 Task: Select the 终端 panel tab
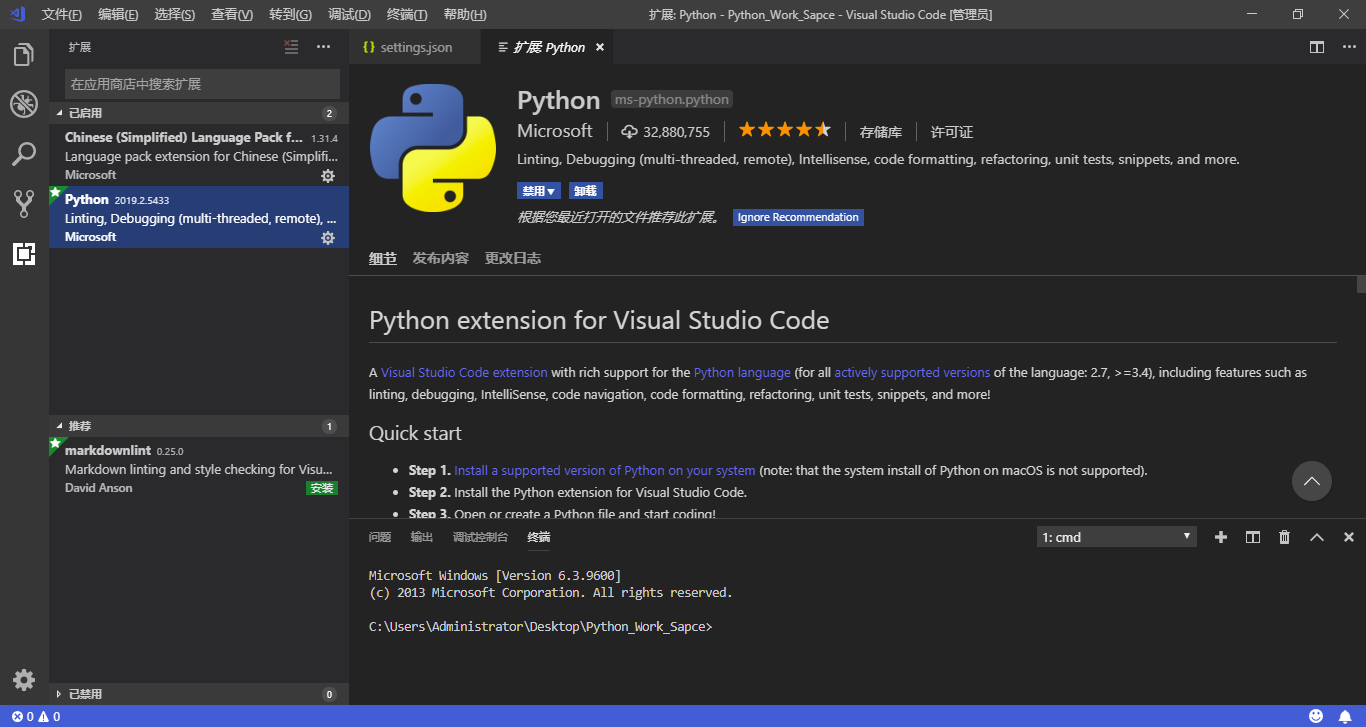[x=539, y=537]
